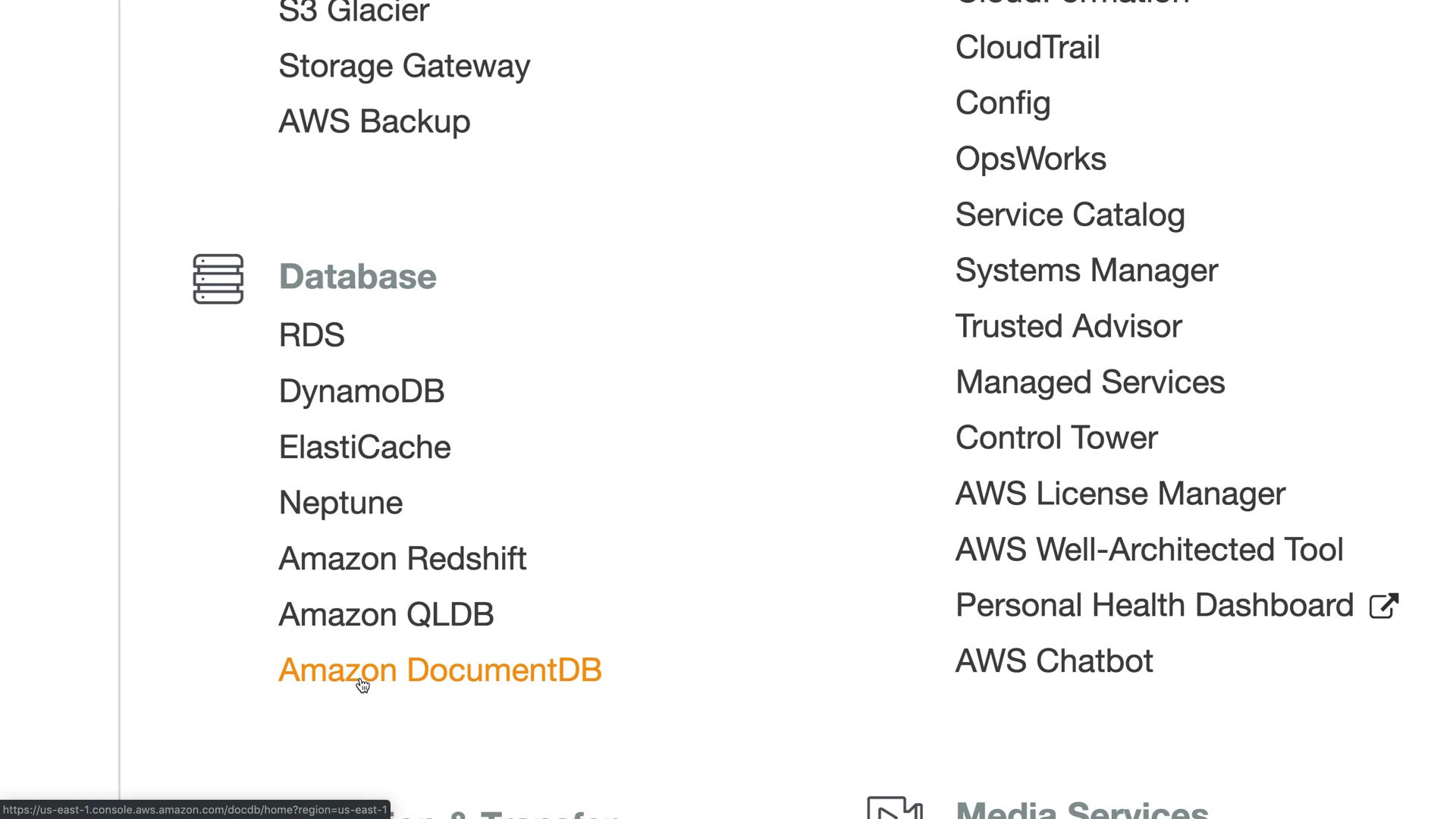Click the Database category server icon
The image size is (1456, 819).
218,279
